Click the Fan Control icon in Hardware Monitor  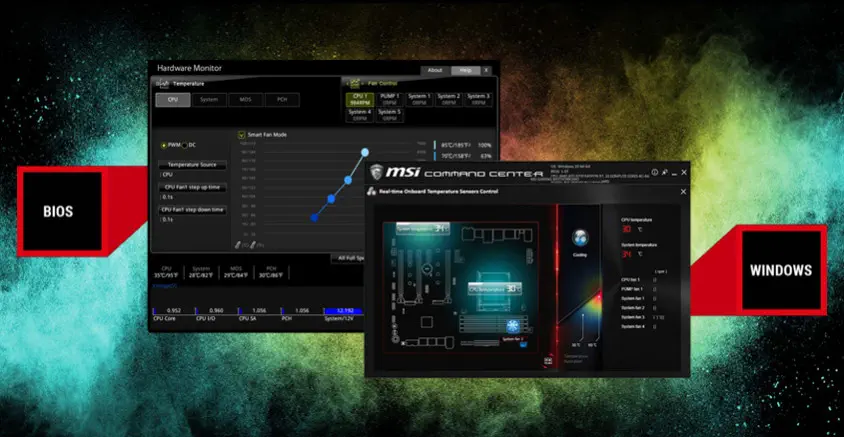coord(355,83)
